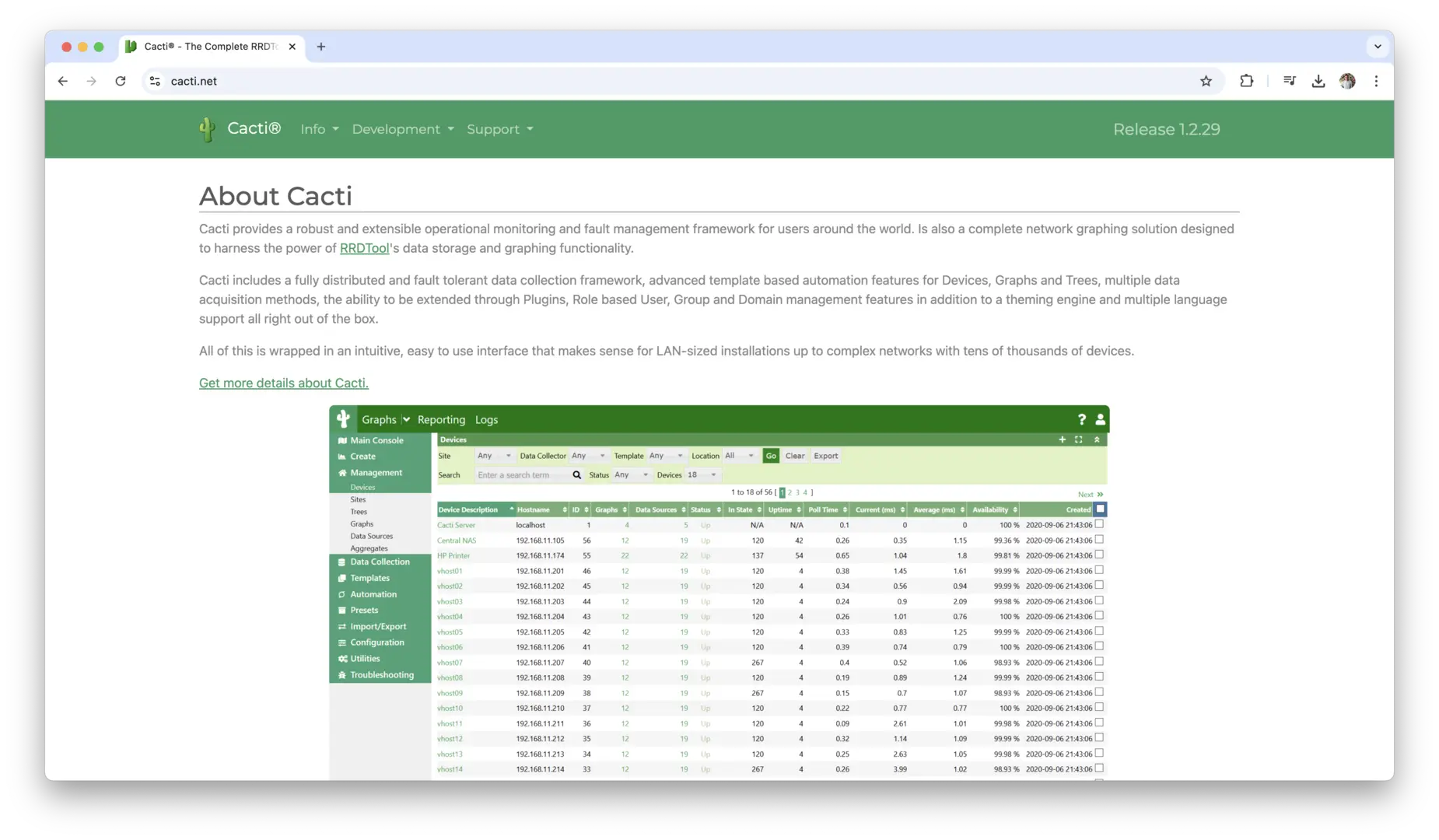Open the Data Collection sidebar section
Viewport: 1439px width, 840px height.
(x=380, y=562)
